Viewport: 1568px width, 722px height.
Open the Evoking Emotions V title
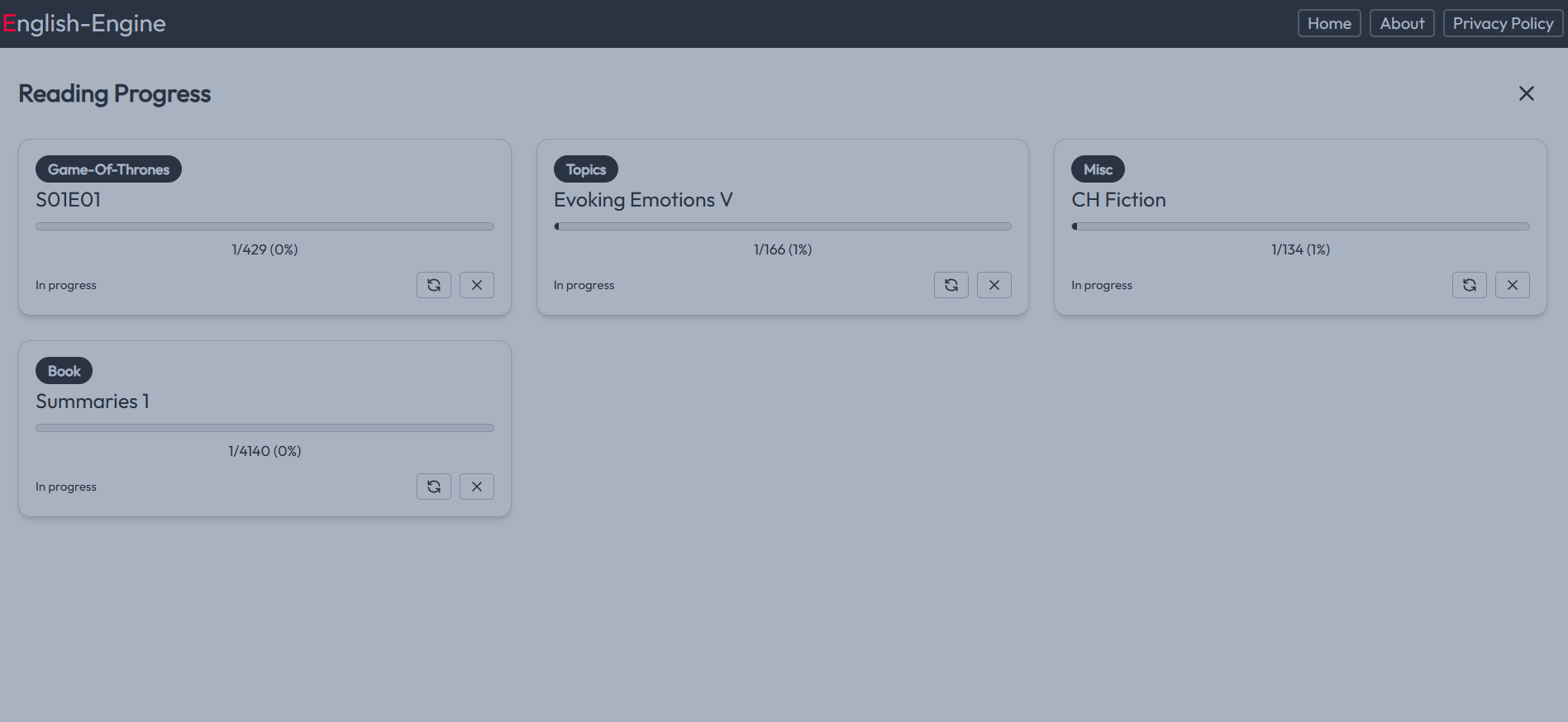pos(643,200)
